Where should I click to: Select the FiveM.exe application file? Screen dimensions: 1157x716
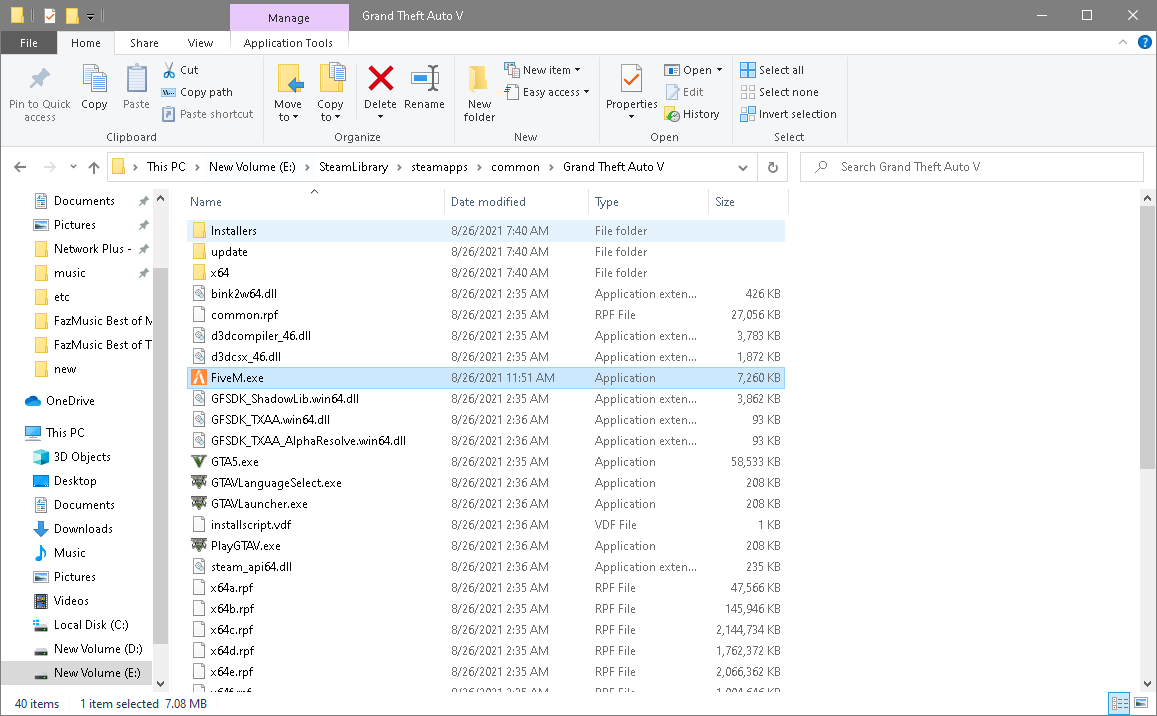486,378
